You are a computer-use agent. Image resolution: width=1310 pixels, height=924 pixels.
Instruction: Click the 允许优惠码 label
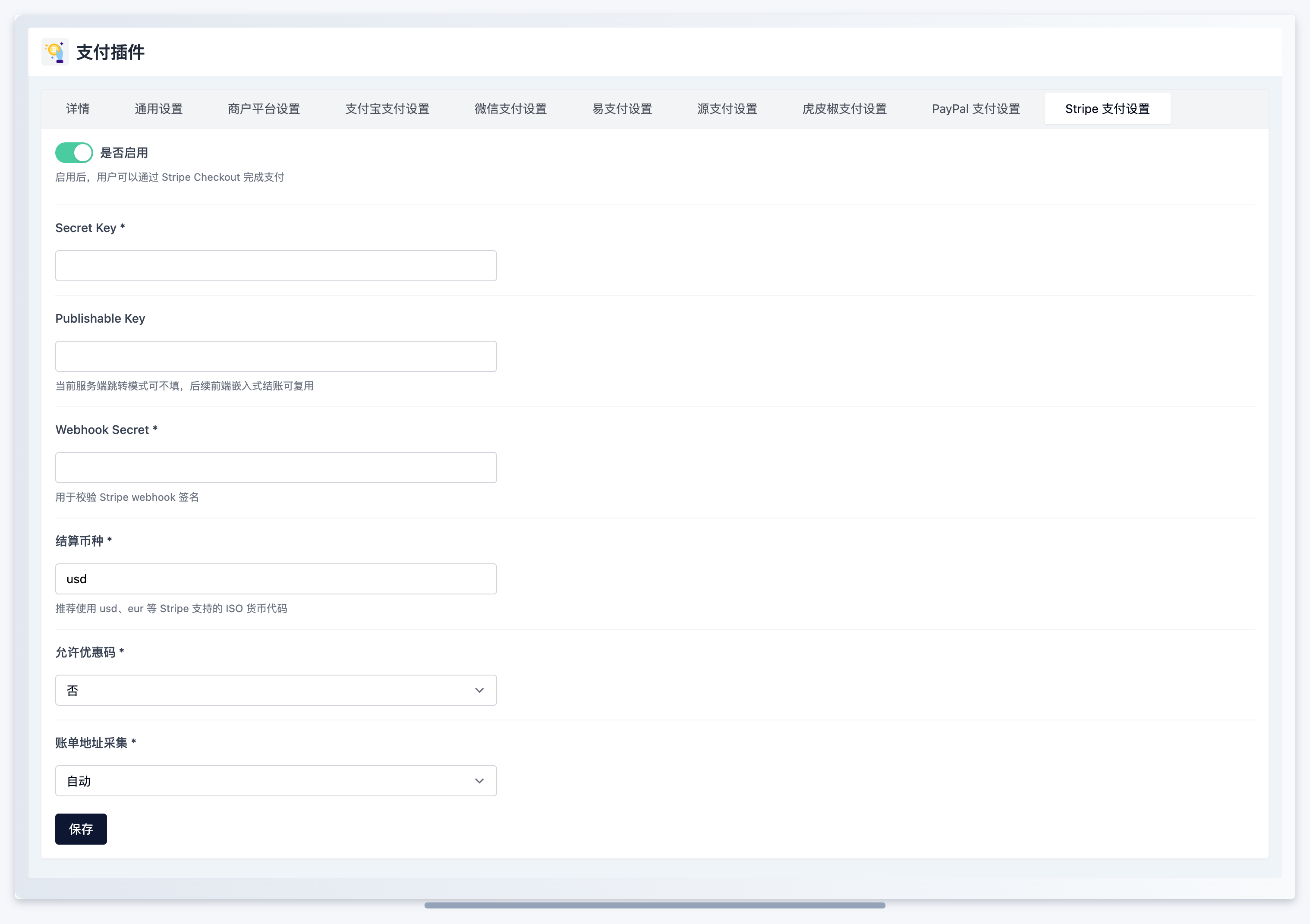tap(90, 653)
